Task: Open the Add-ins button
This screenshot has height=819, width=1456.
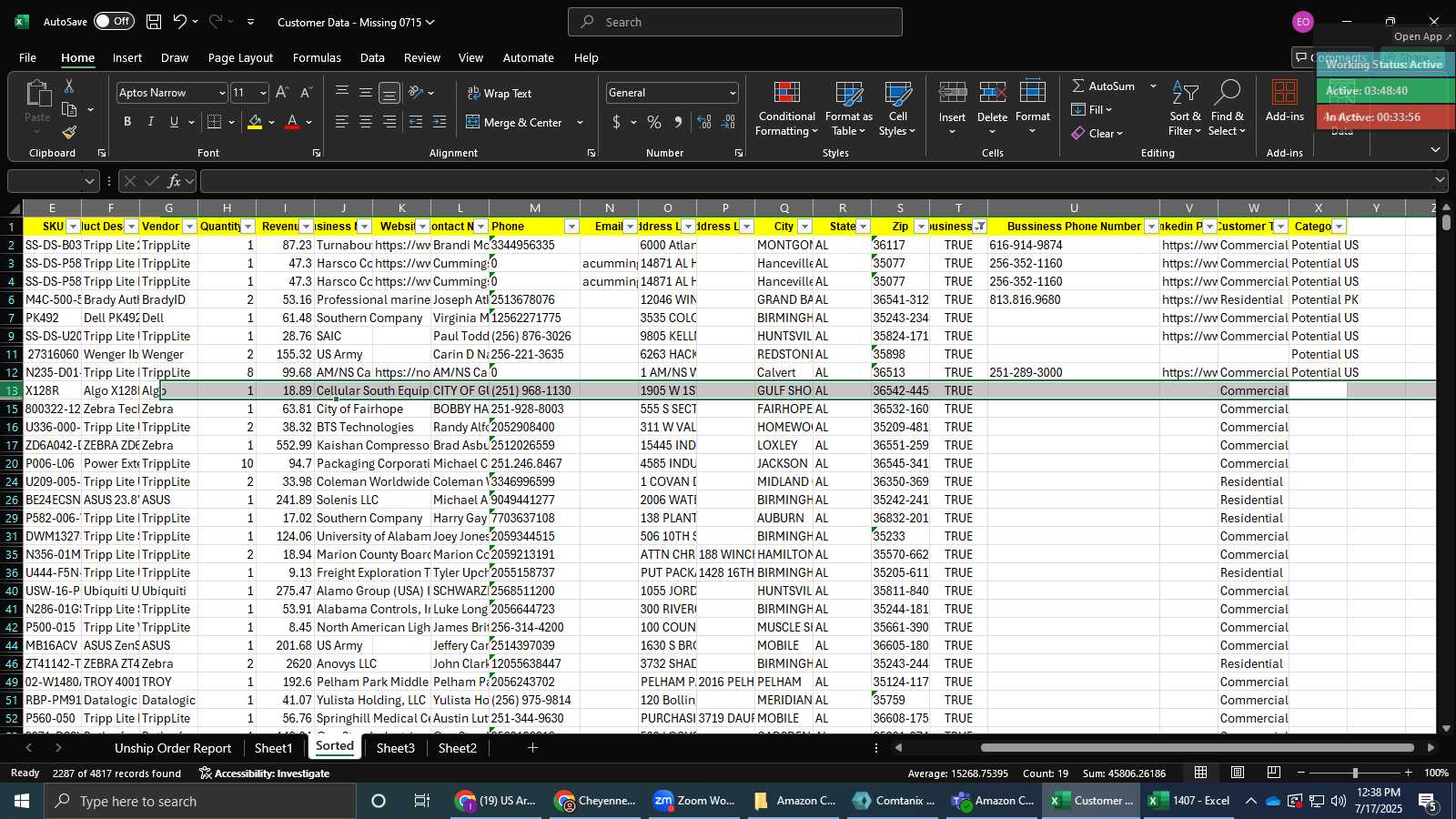Action: pyautogui.click(x=1284, y=101)
